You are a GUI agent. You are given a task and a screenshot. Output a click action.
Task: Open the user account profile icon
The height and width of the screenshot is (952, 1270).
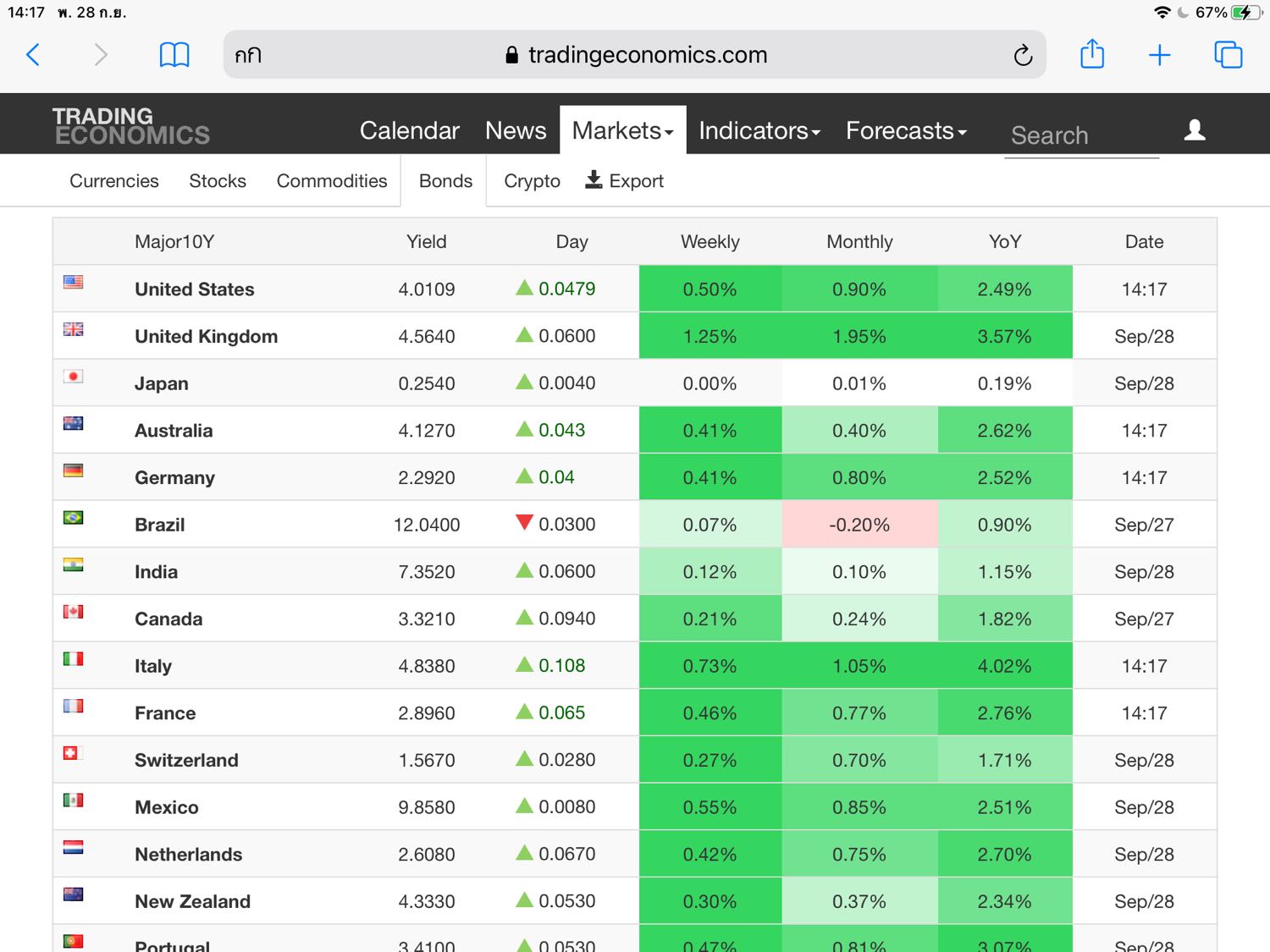[x=1195, y=129]
